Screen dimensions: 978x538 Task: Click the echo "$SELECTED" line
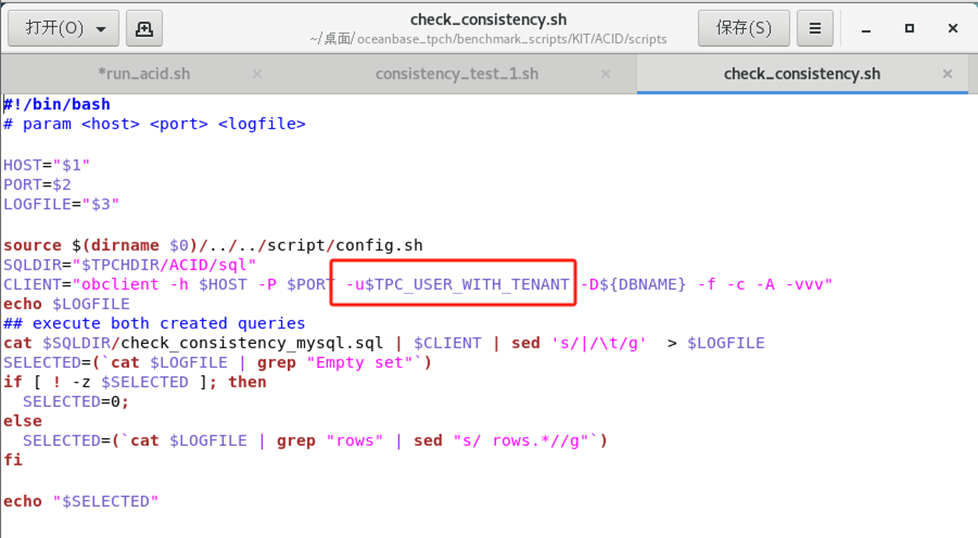point(81,501)
